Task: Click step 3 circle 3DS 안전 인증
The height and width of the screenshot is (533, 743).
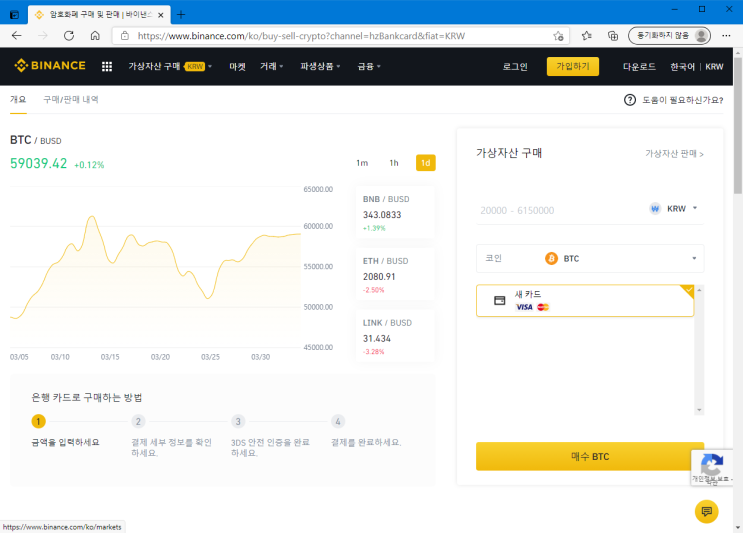Action: coord(238,421)
